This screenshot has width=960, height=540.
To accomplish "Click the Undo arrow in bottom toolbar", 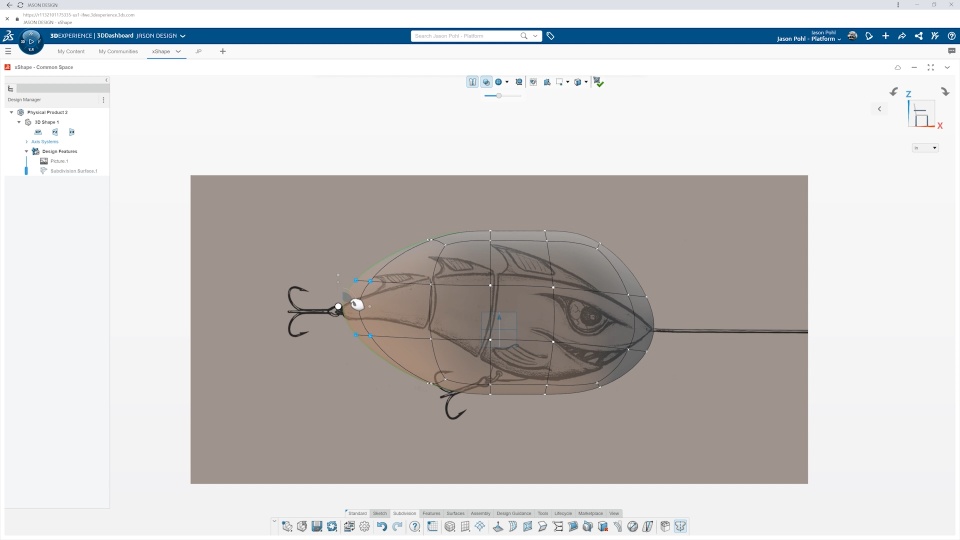I will (x=381, y=527).
